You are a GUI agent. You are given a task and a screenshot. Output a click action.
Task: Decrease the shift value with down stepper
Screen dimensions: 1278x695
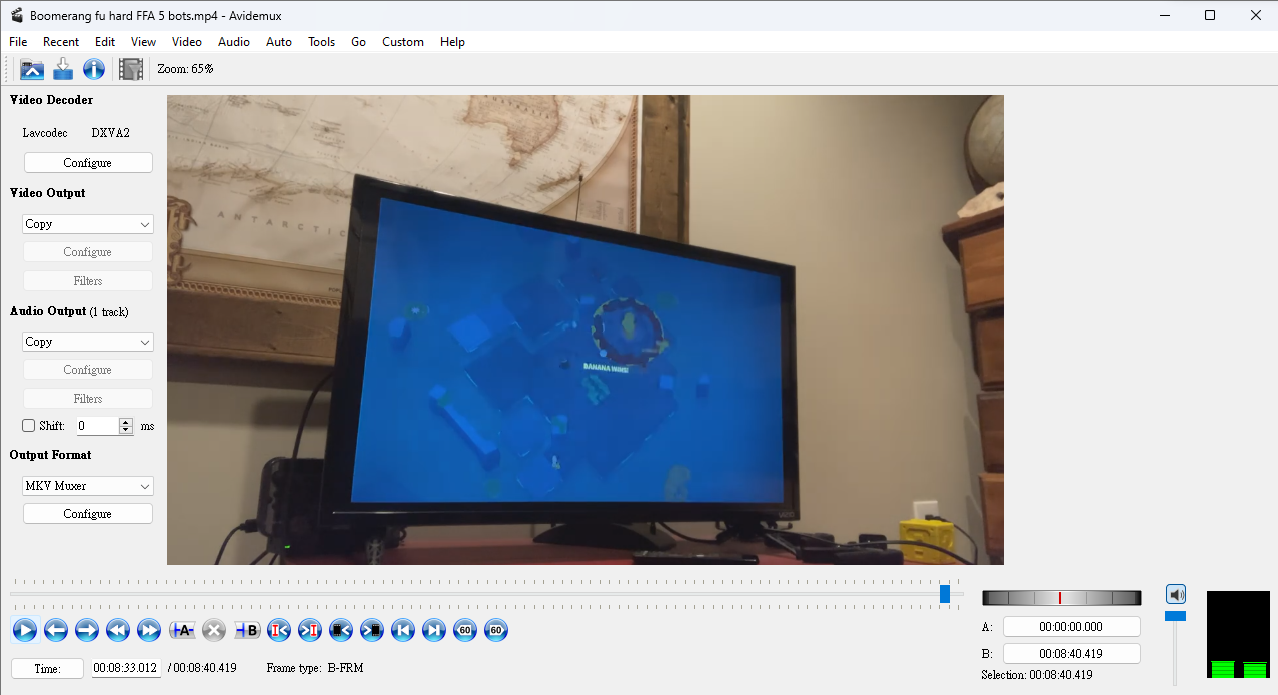(126, 430)
